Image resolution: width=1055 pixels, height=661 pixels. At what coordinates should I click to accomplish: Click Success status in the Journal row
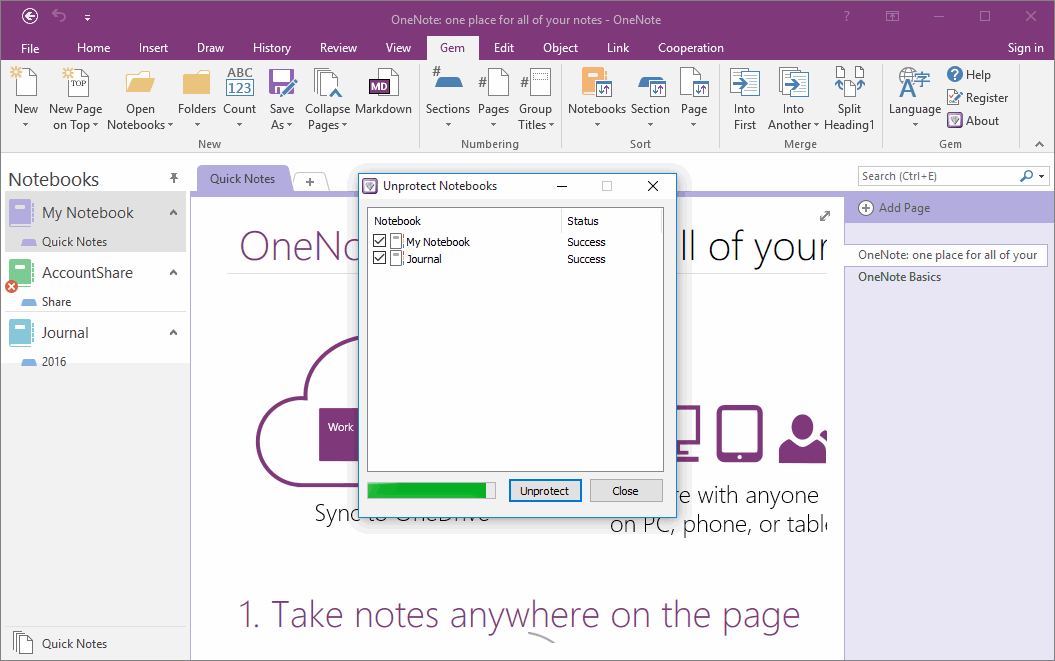click(x=586, y=259)
